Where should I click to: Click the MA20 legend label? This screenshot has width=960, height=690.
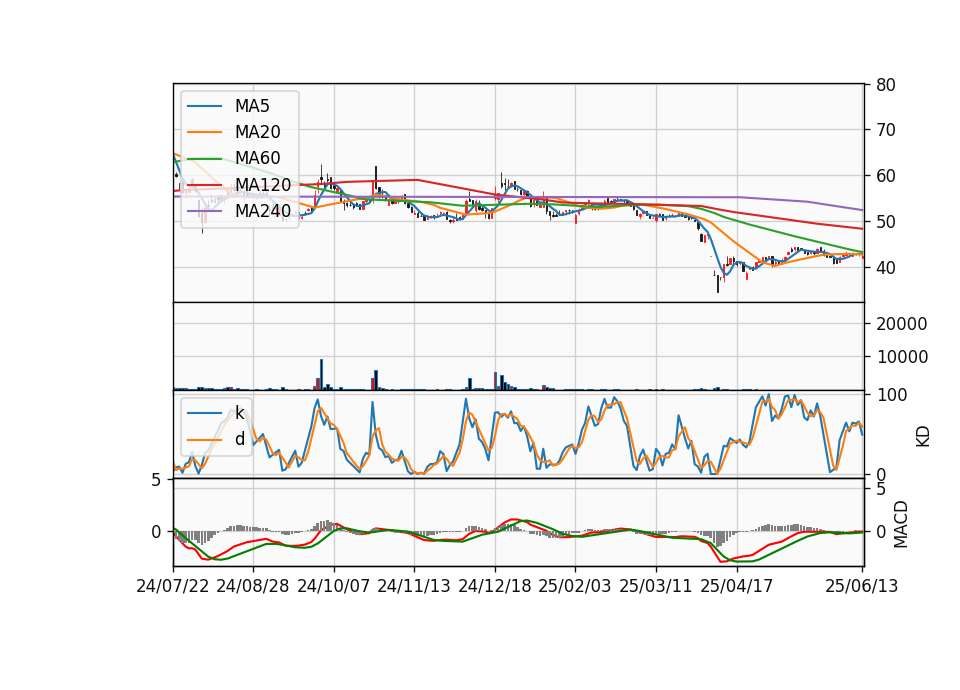tap(257, 132)
